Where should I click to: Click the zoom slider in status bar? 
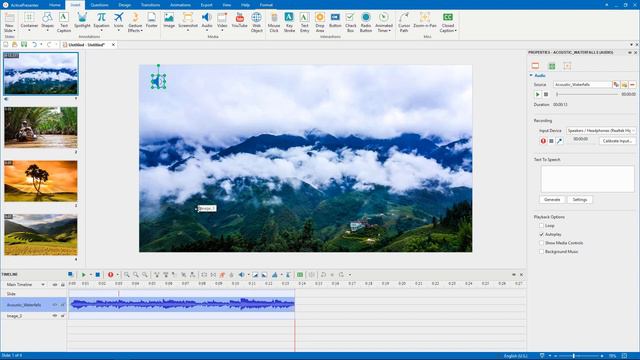579,356
